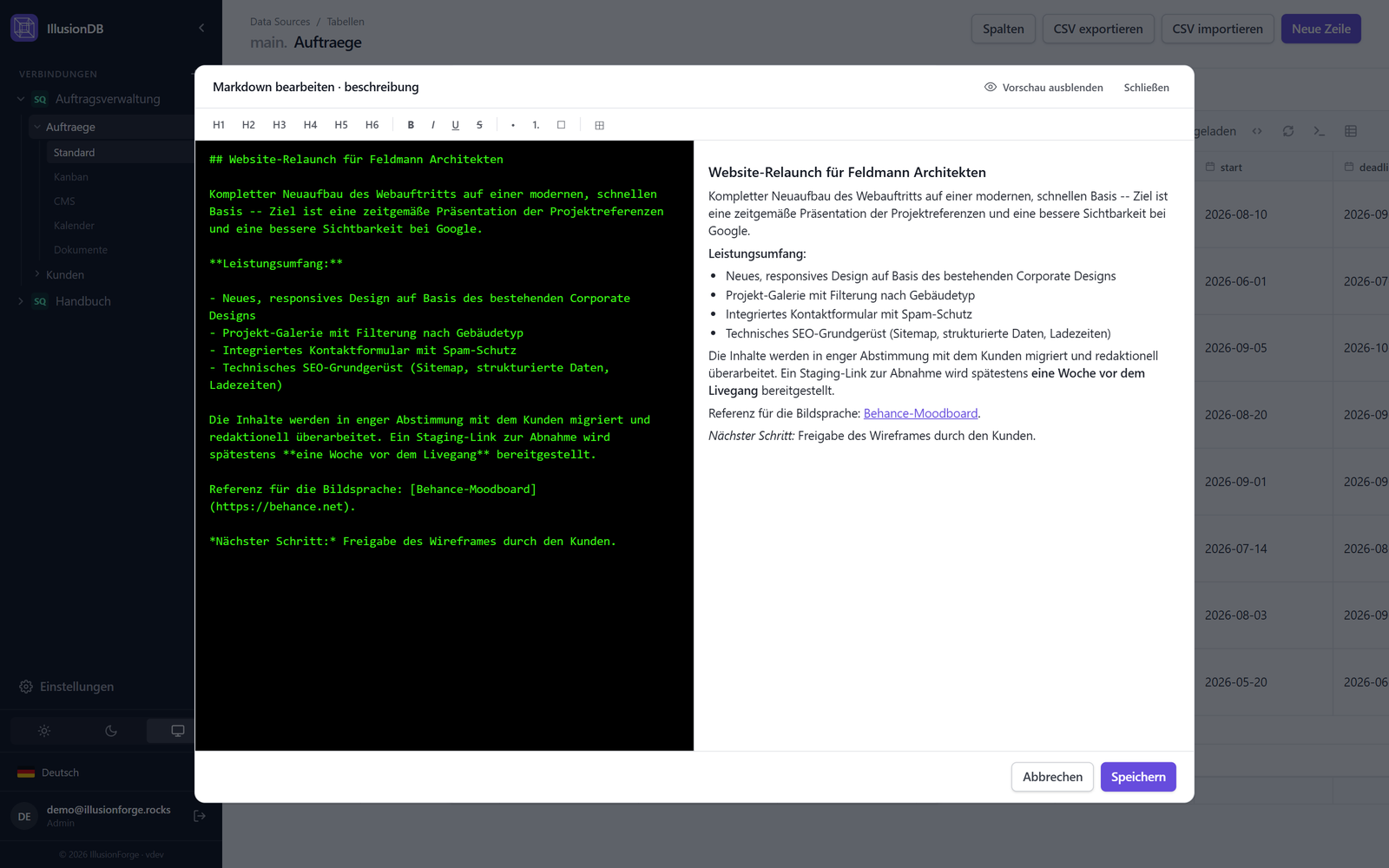Apply H6 heading format

pyautogui.click(x=372, y=125)
